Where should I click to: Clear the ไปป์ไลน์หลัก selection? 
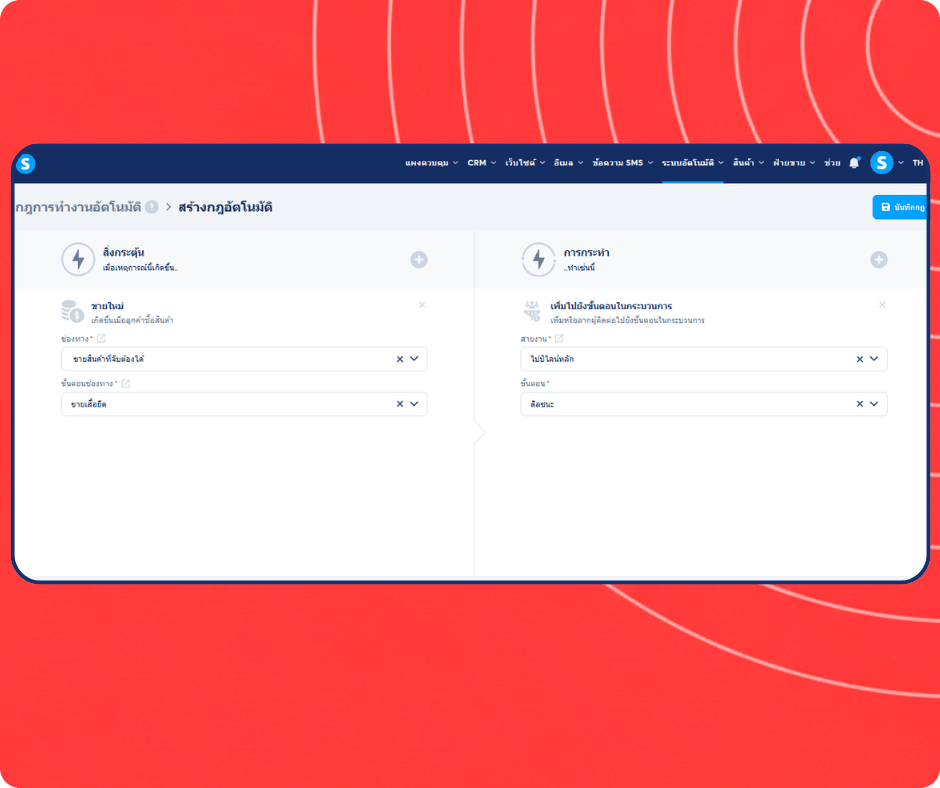[859, 359]
